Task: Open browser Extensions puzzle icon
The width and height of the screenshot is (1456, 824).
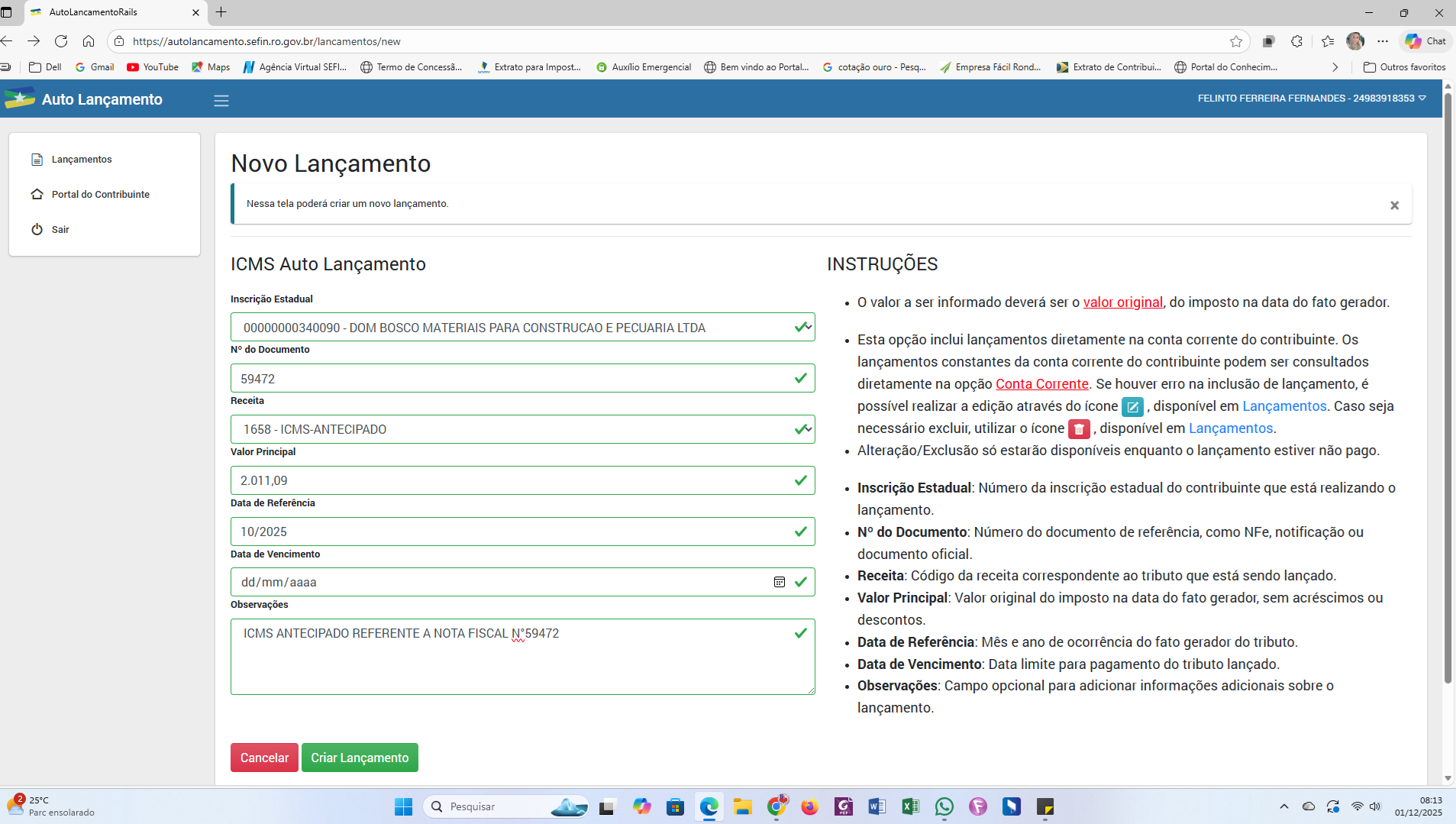Action: 1296,41
